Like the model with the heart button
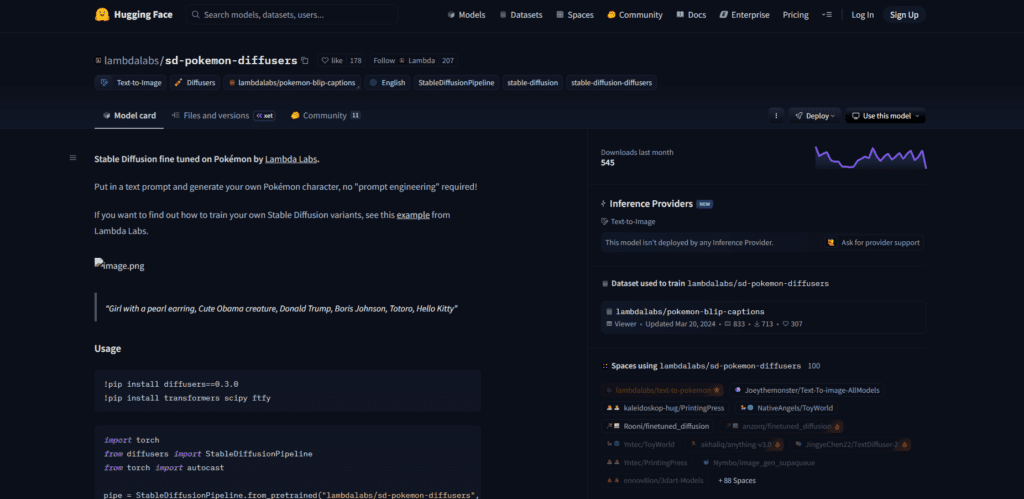The image size is (1024, 499). click(x=332, y=60)
